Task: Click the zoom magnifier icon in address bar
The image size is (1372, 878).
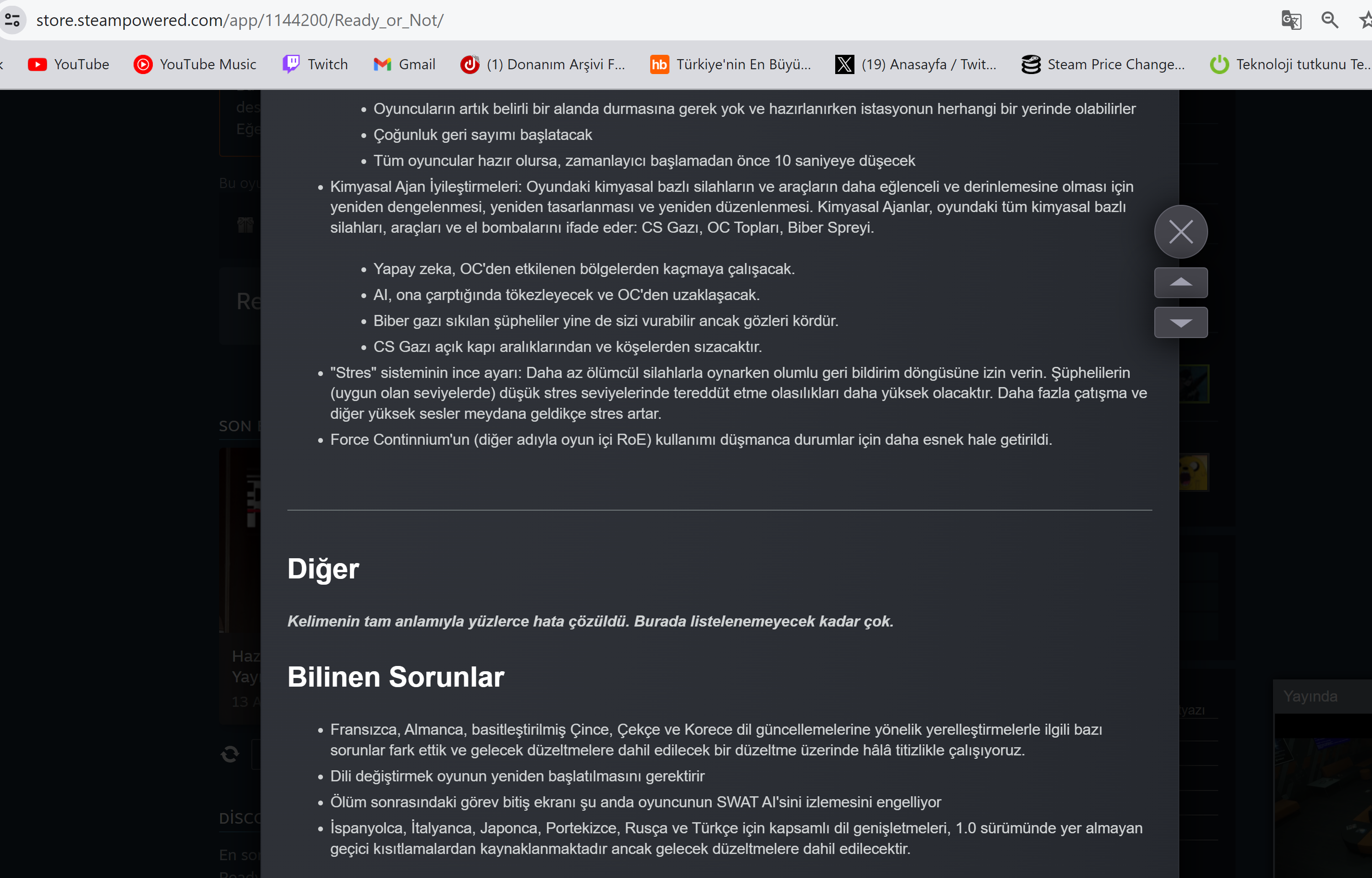Action: point(1329,21)
